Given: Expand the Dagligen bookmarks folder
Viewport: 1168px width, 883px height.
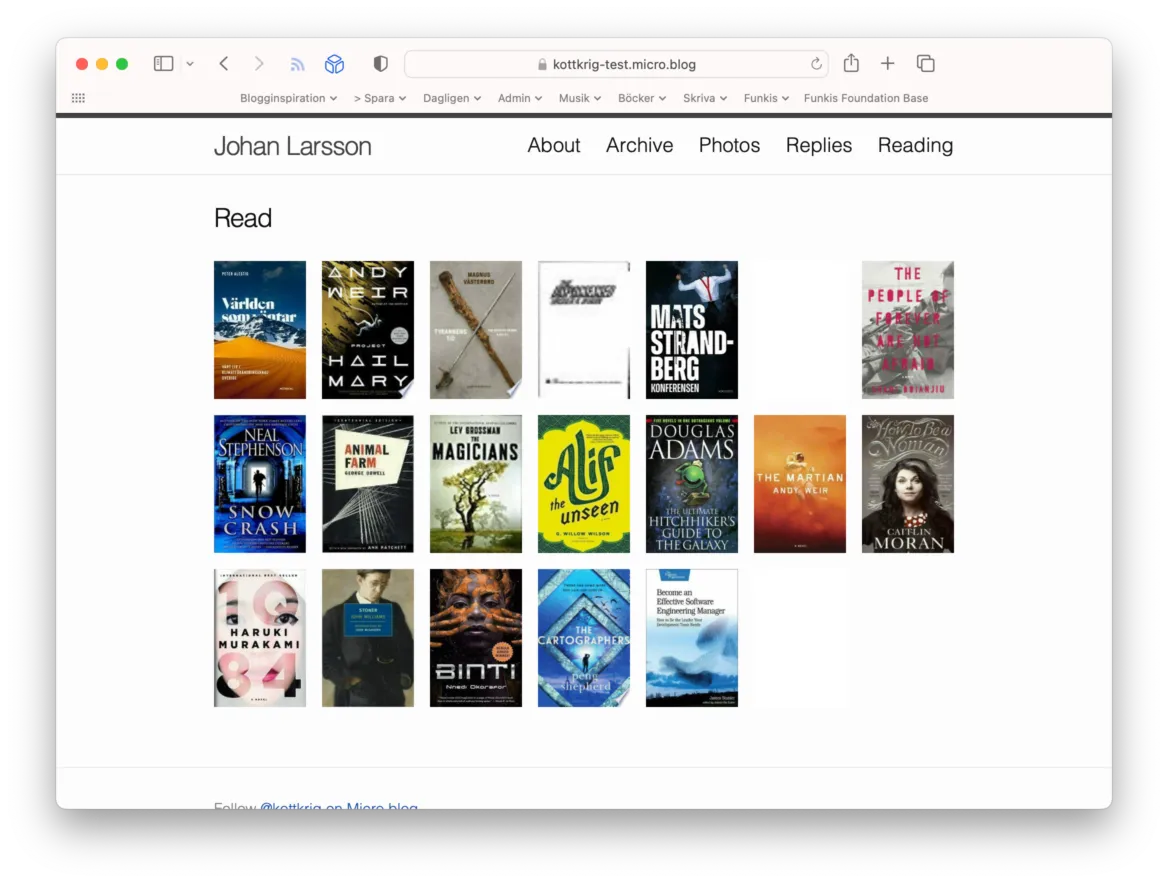Looking at the screenshot, I should pyautogui.click(x=452, y=98).
